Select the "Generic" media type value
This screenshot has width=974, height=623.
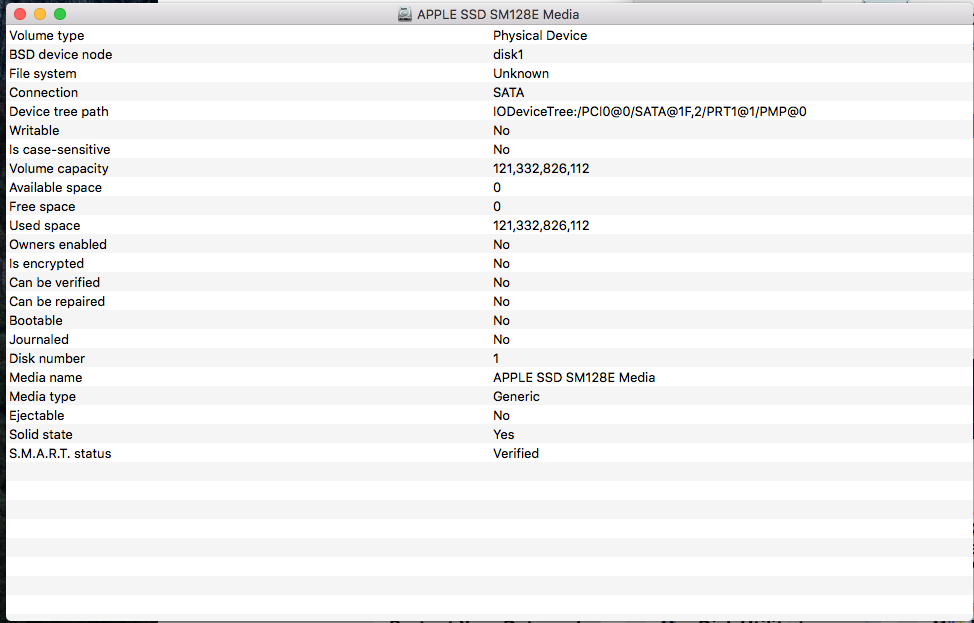click(516, 397)
